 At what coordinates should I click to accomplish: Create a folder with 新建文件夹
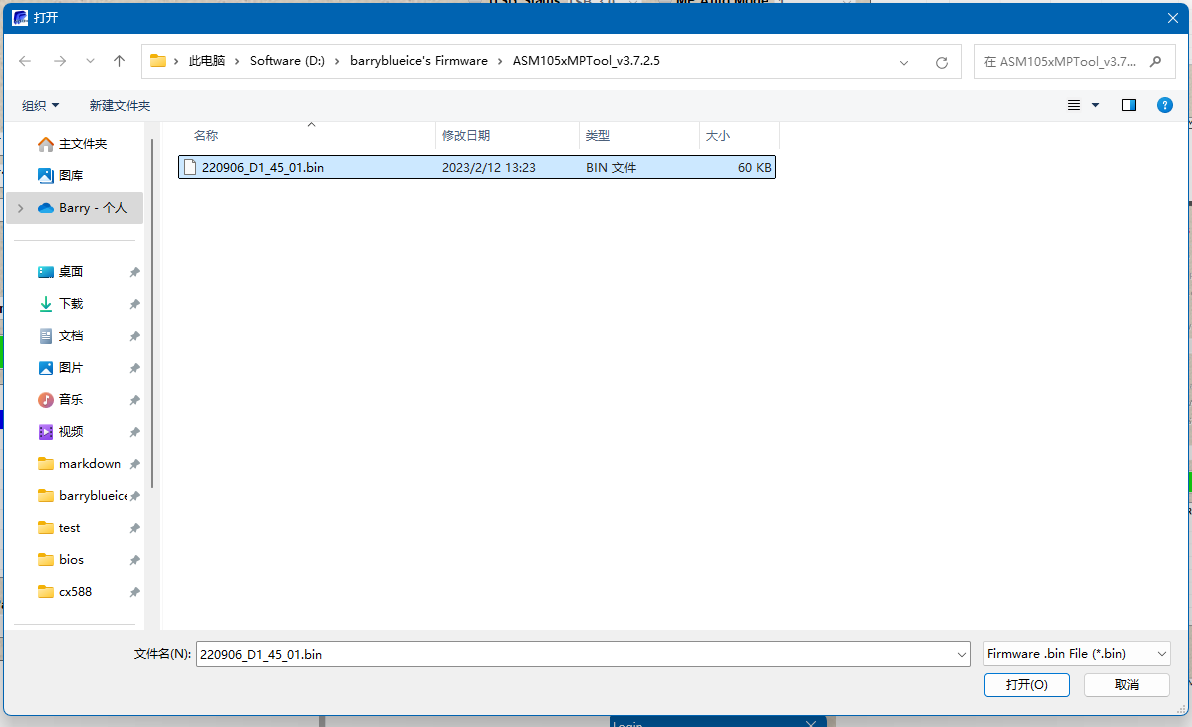click(120, 106)
